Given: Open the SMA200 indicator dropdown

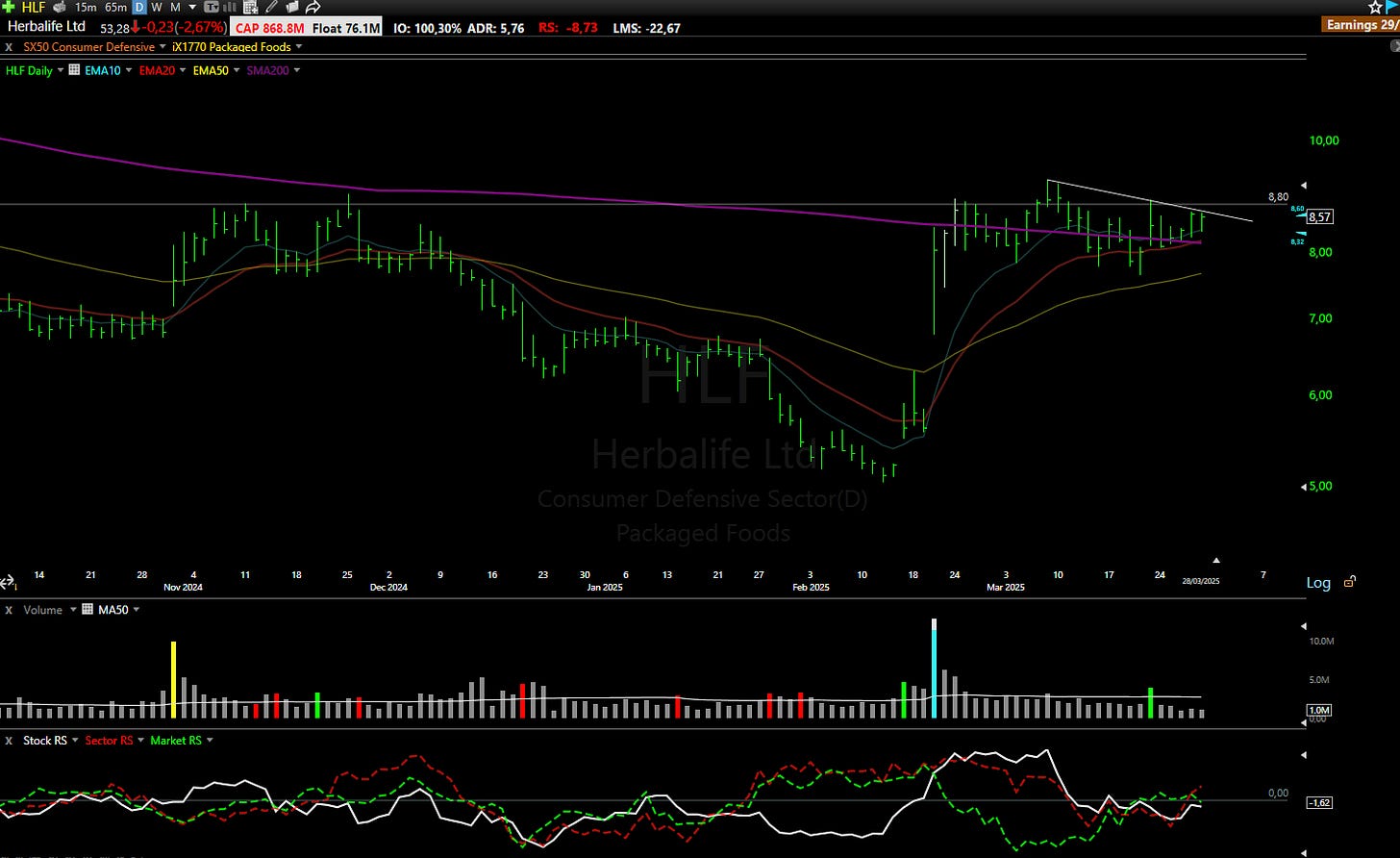Looking at the screenshot, I should (x=296, y=70).
